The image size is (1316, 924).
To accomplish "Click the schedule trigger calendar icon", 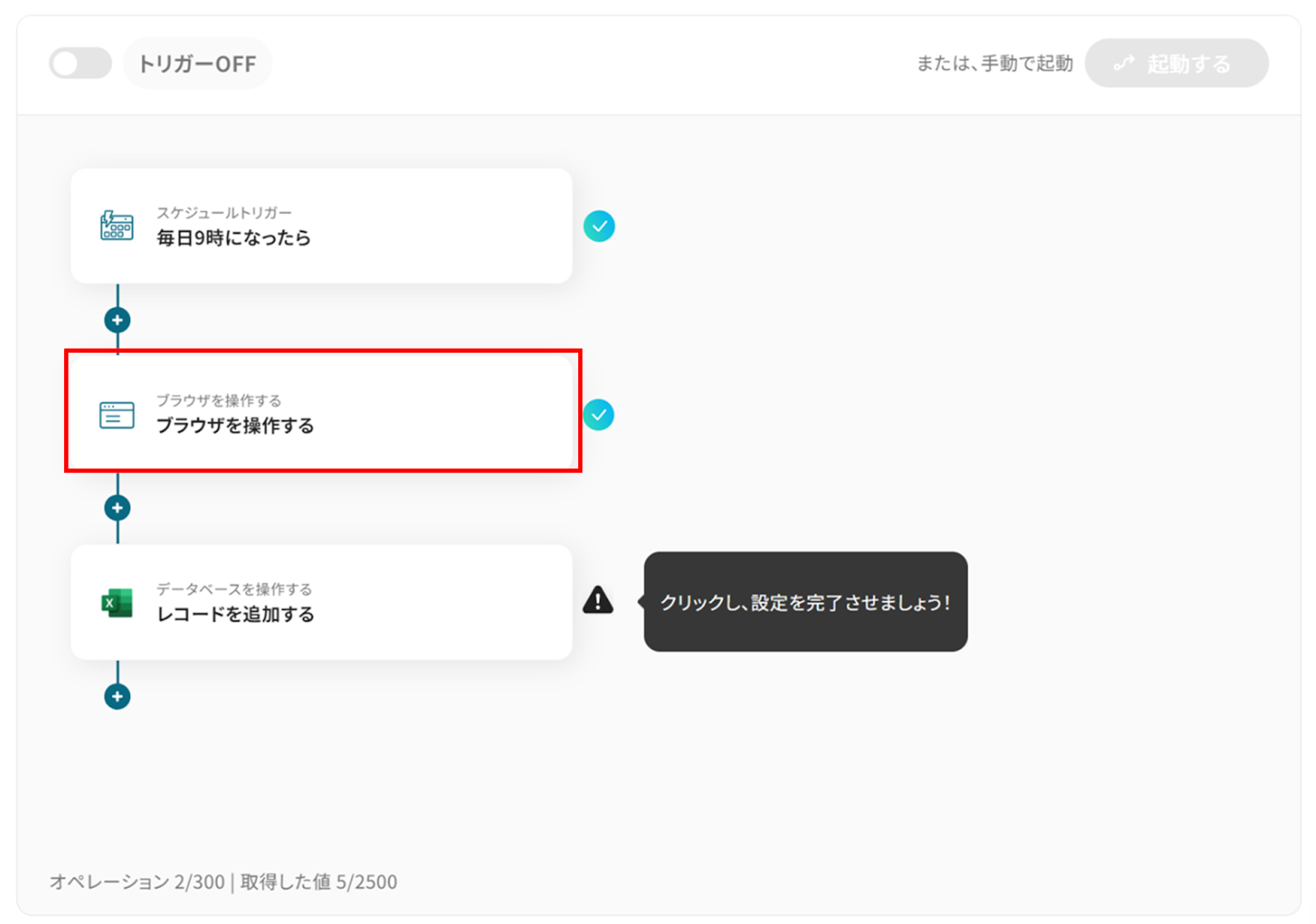I will 117,225.
